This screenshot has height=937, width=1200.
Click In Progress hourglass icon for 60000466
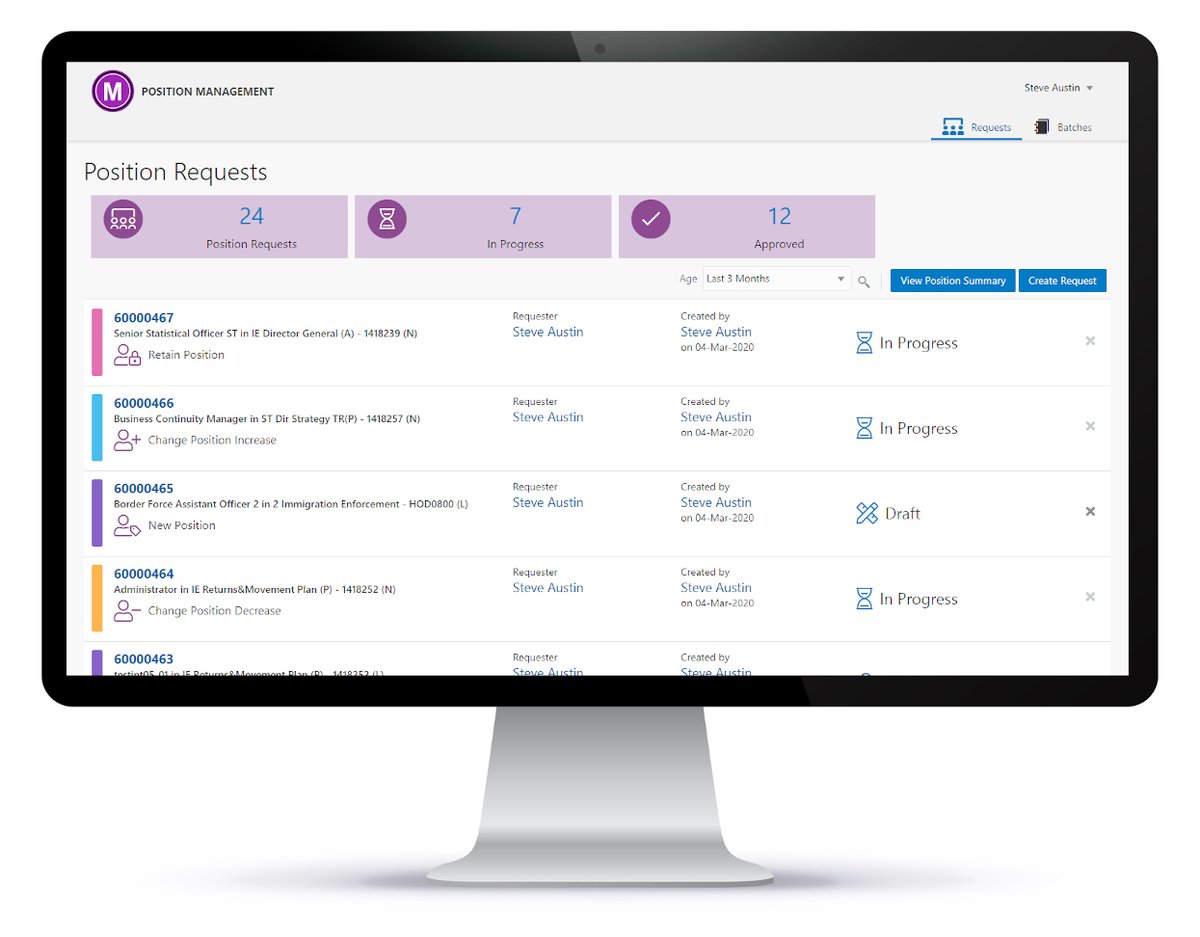[864, 428]
